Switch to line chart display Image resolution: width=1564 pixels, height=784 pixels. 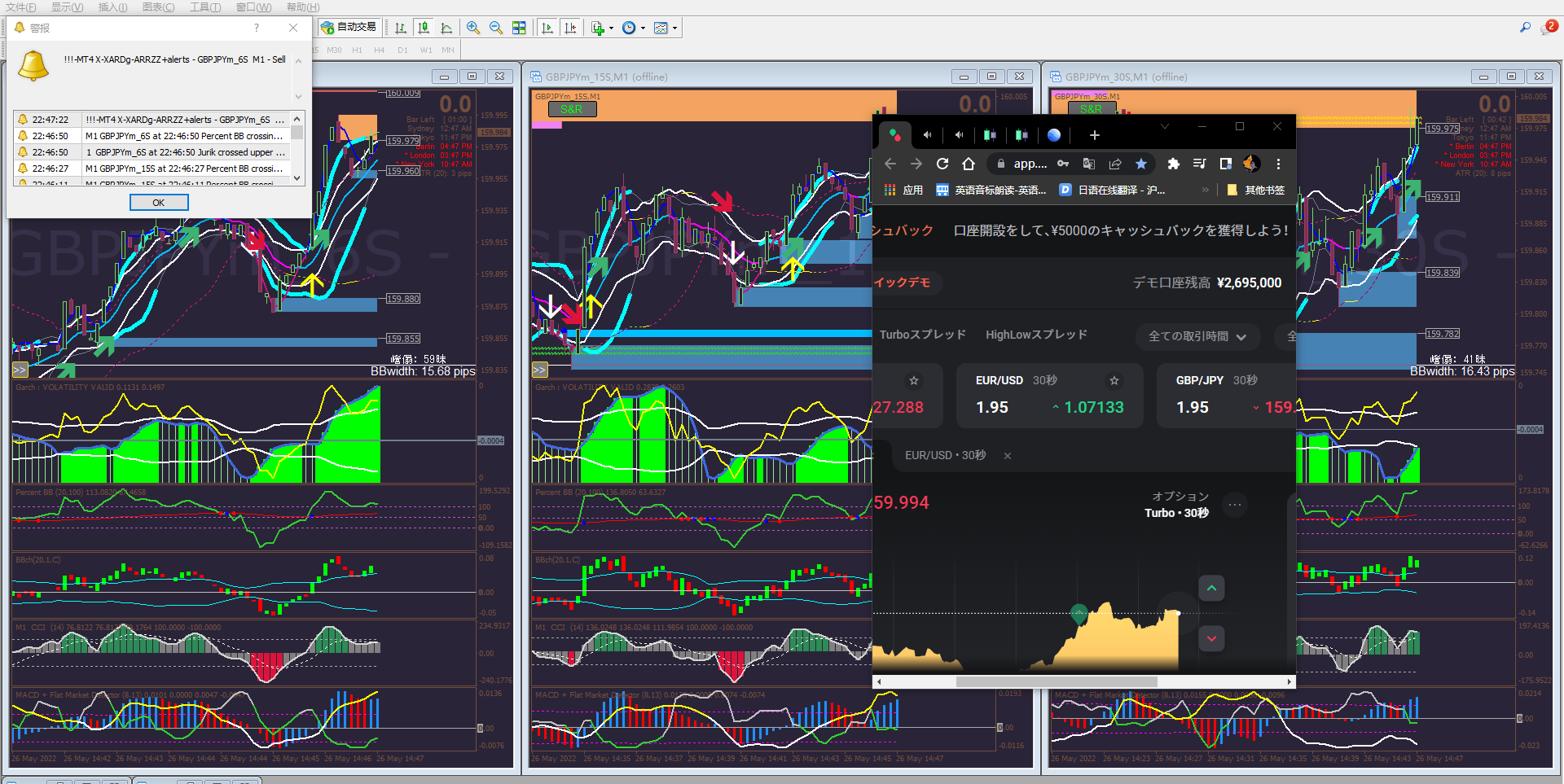tap(446, 28)
